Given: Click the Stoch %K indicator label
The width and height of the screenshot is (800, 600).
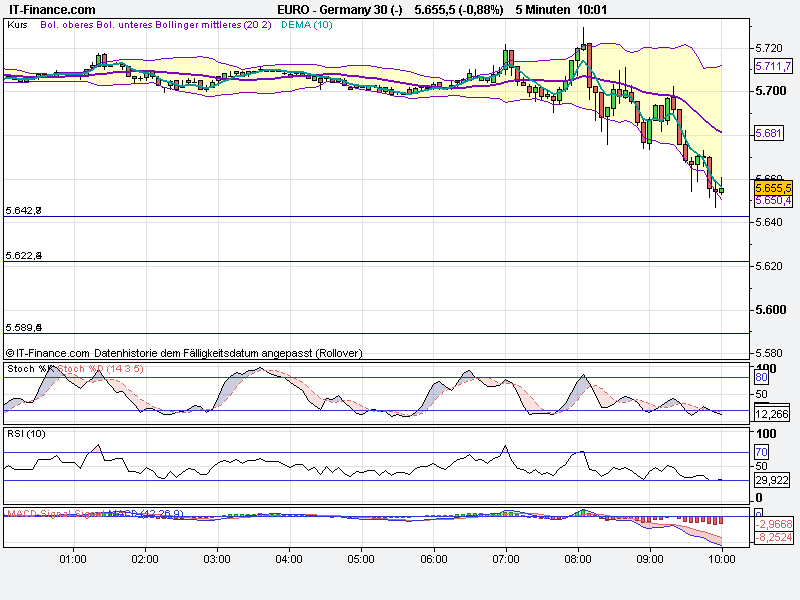Looking at the screenshot, I should pos(28,369).
